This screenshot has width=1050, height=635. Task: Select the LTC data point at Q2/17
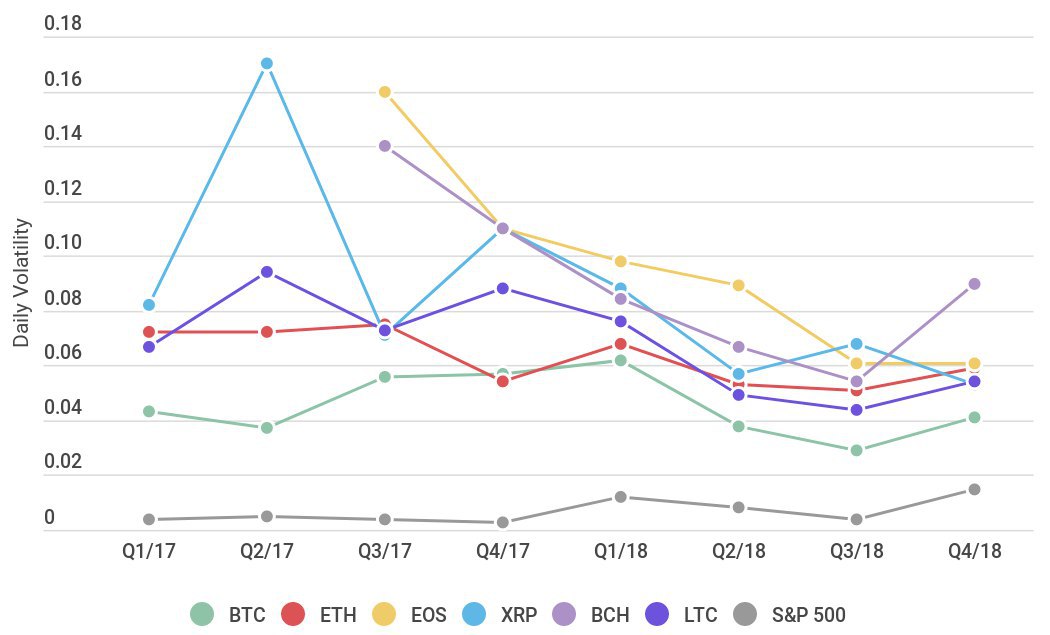267,272
